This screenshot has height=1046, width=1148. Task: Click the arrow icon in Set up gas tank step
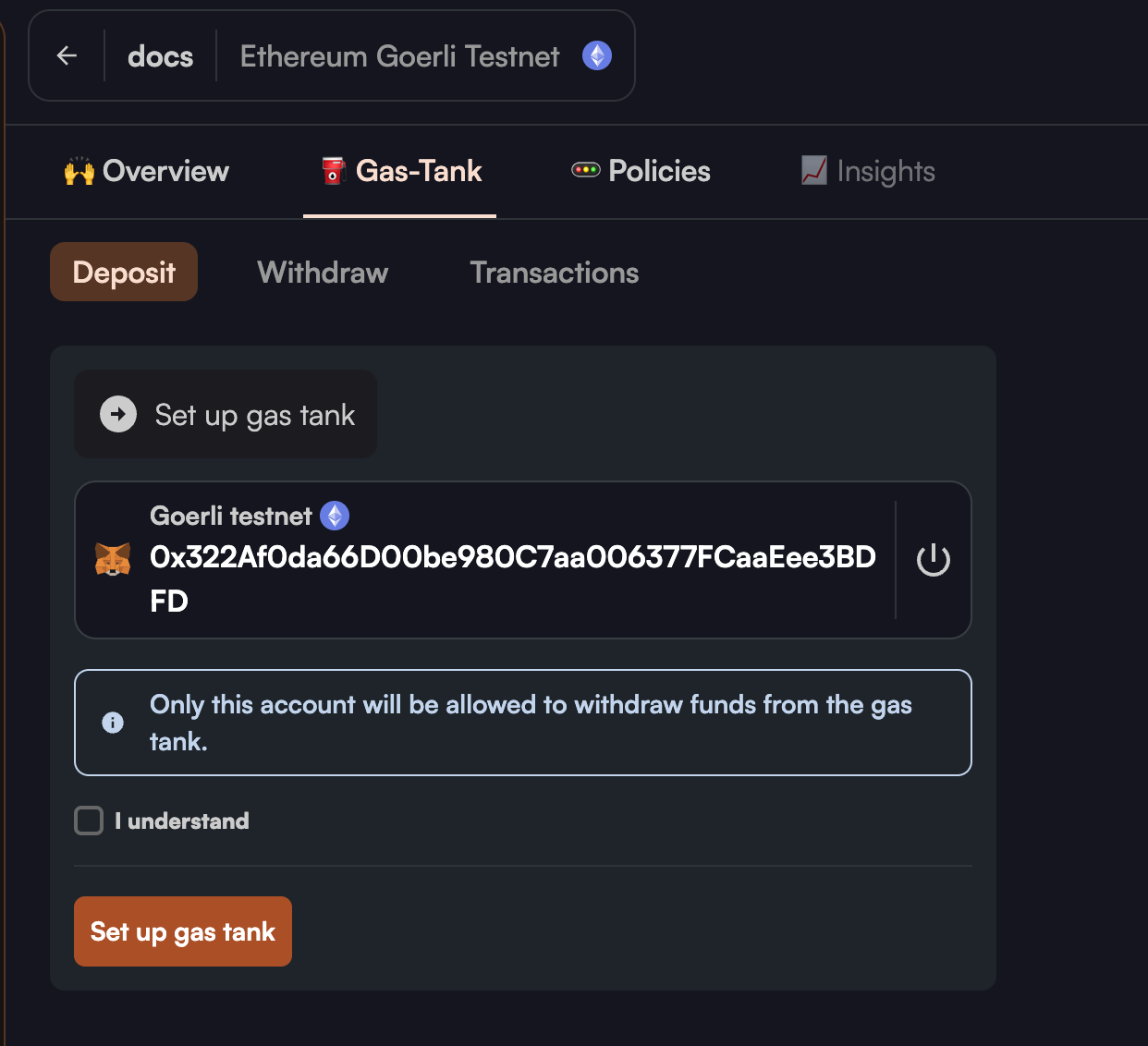118,415
